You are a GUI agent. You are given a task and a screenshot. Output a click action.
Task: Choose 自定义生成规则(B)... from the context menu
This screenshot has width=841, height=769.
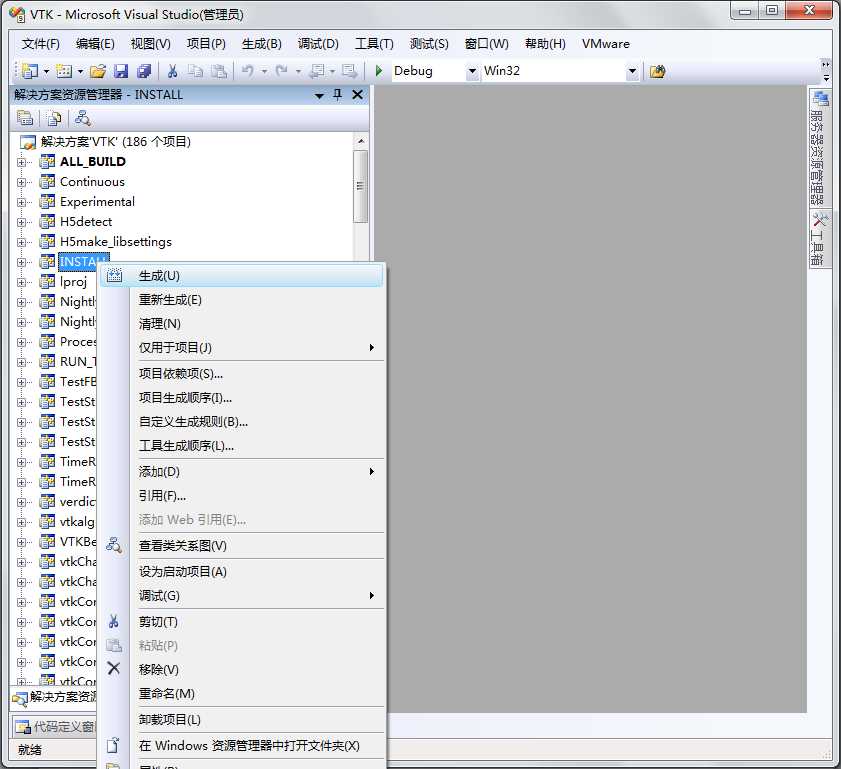click(x=242, y=422)
